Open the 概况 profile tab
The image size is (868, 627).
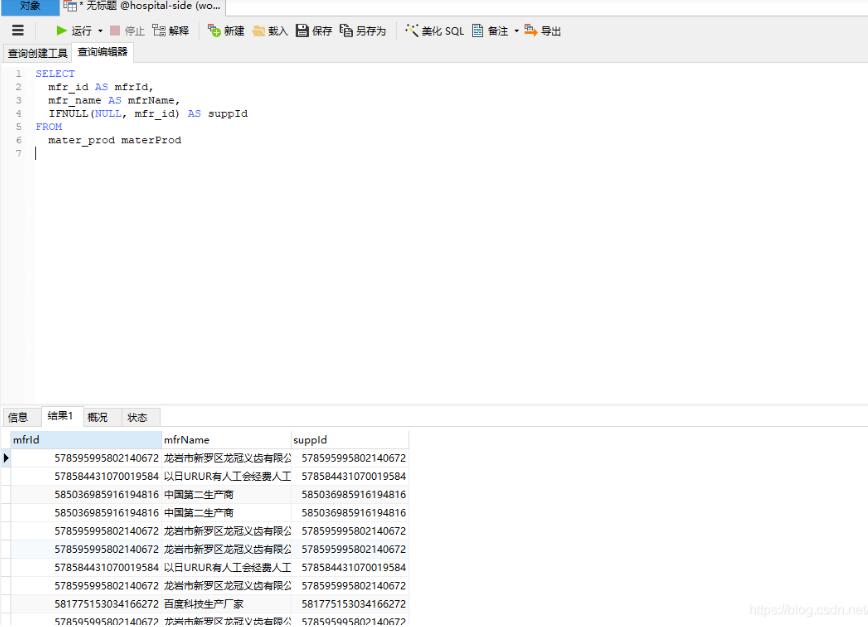coord(98,417)
